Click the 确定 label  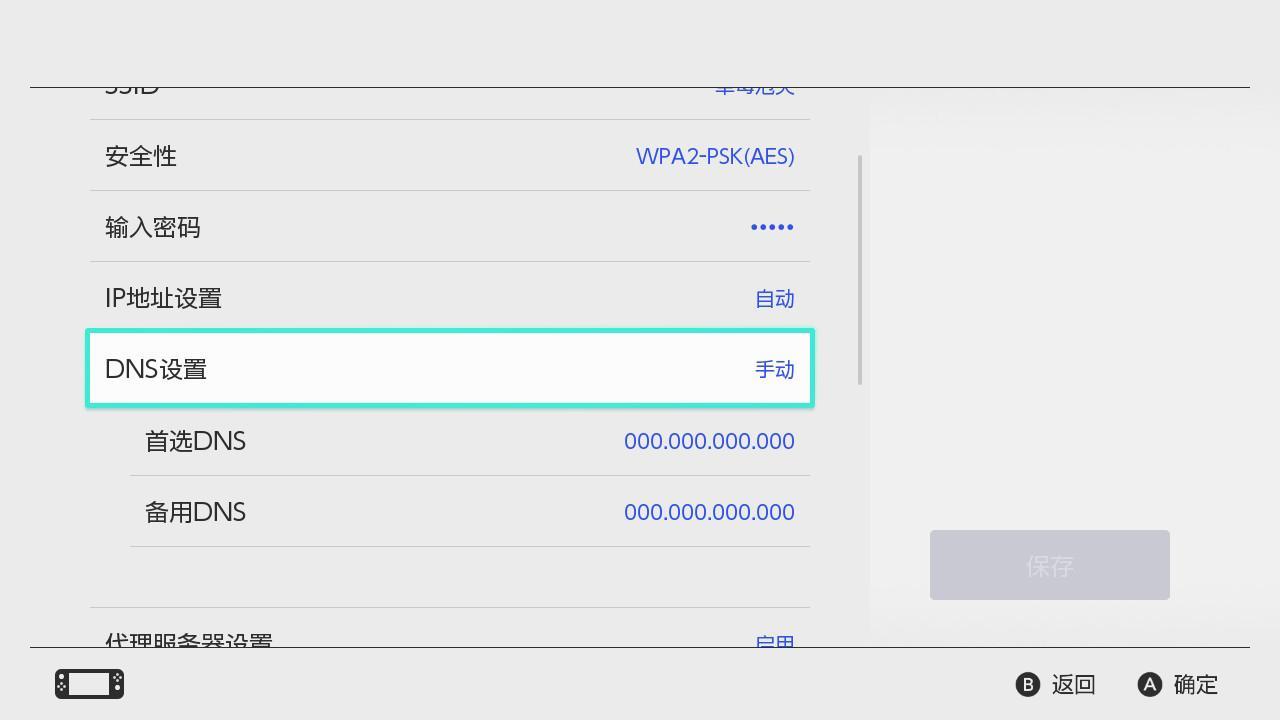coord(1195,685)
